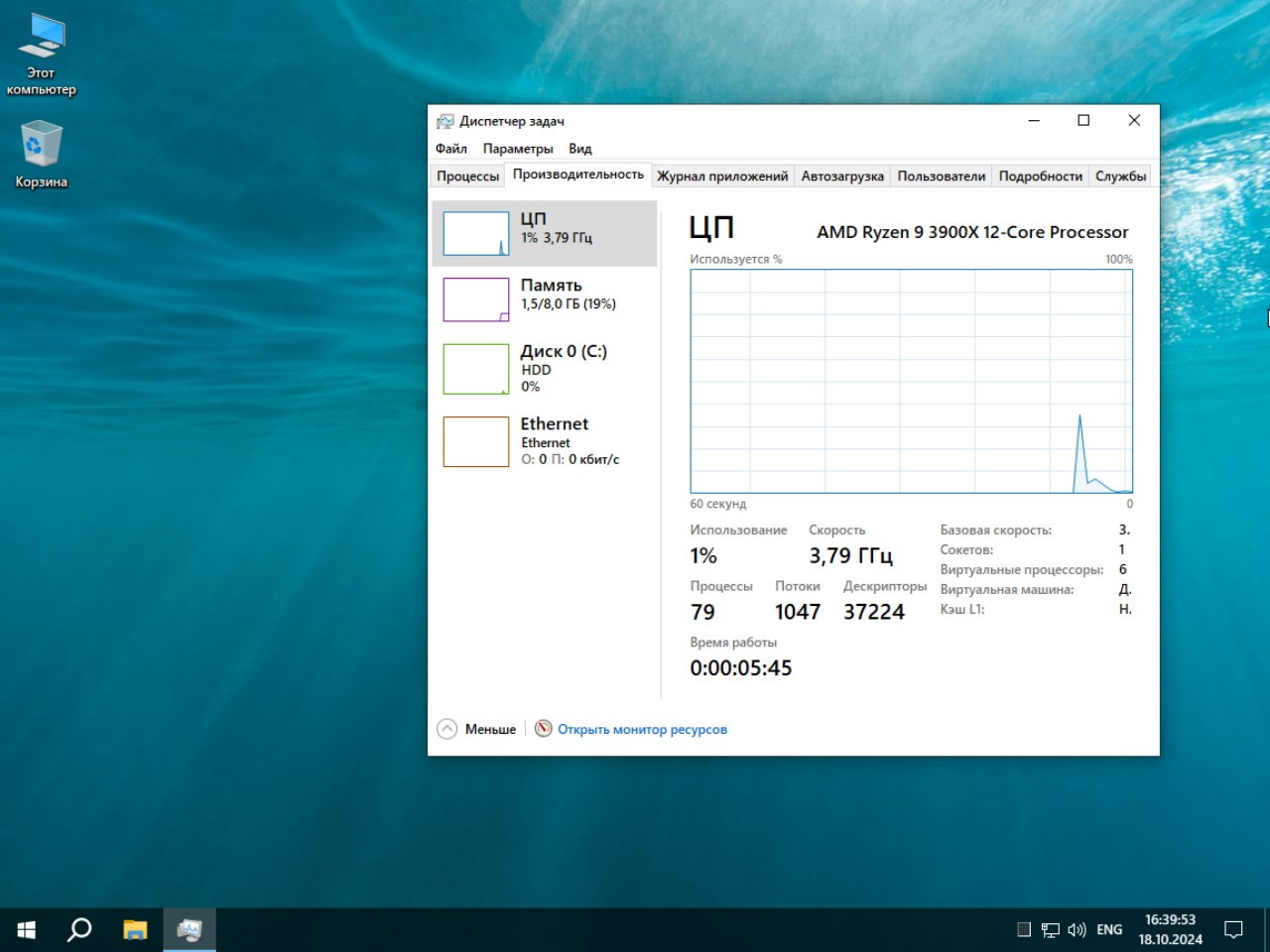Switch to the Процессы tab
Viewport: 1270px width, 952px height.
pyautogui.click(x=468, y=177)
